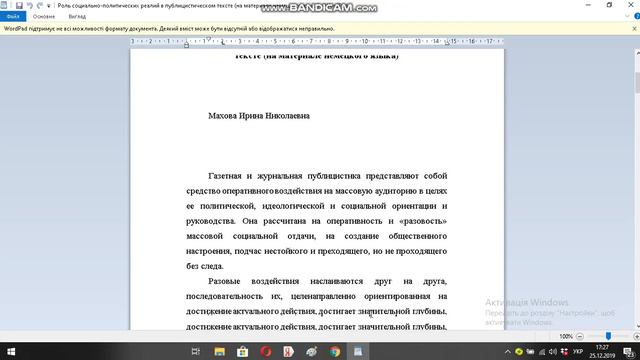The height and width of the screenshot is (360, 640).
Task: Dismiss the yellow WordPad format warning bar
Action: 634,29
